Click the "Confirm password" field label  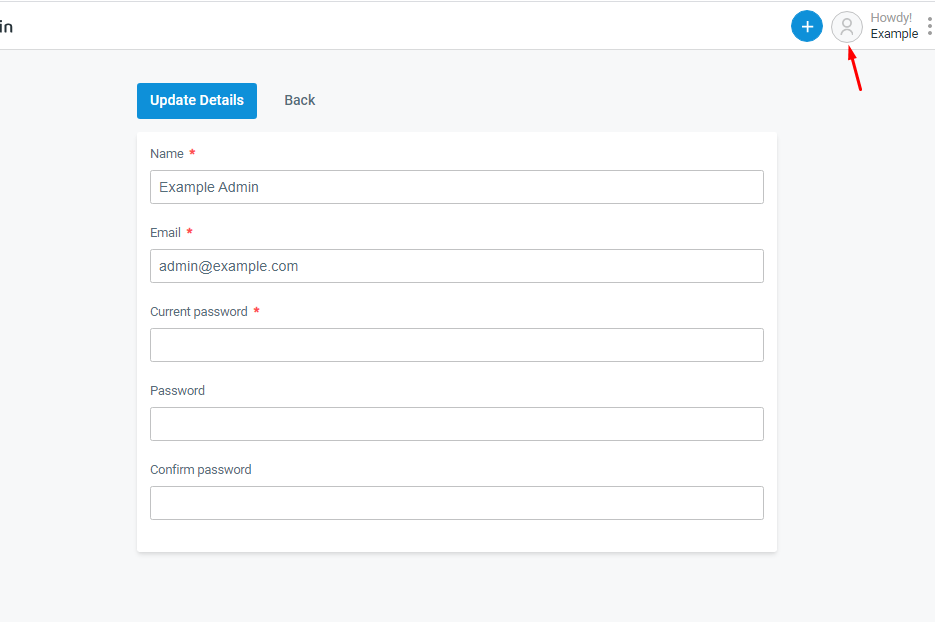(x=200, y=469)
